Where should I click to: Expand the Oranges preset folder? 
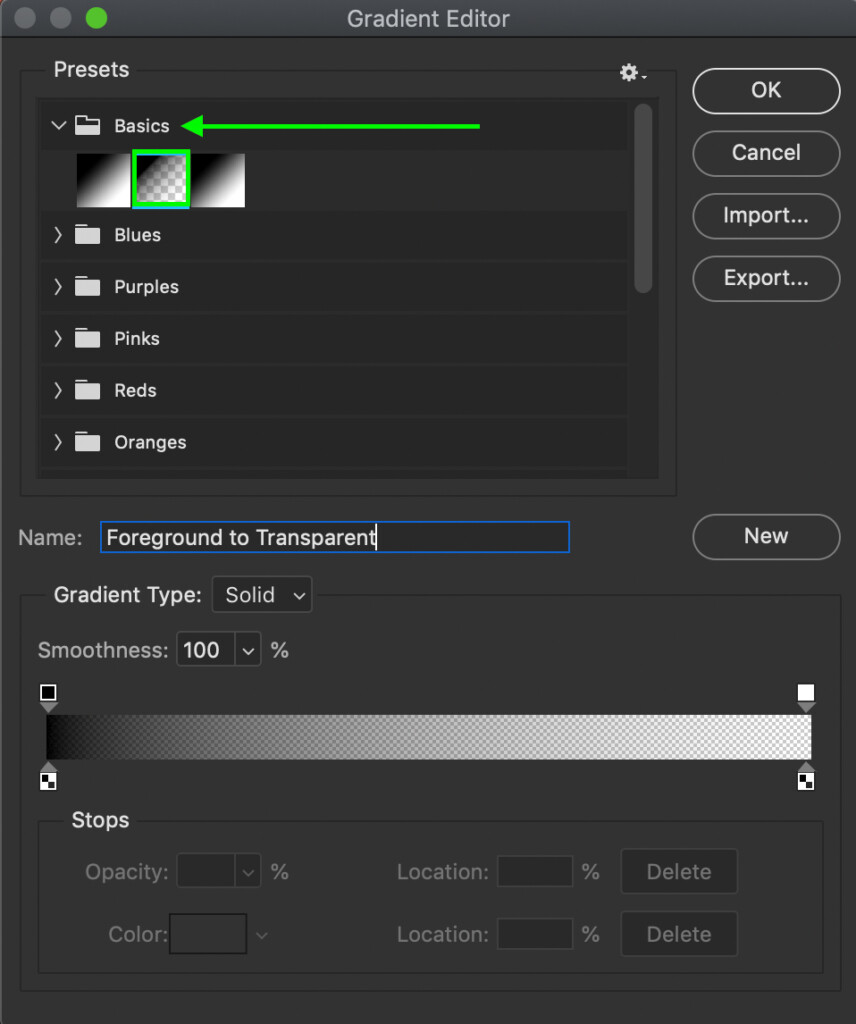[58, 442]
